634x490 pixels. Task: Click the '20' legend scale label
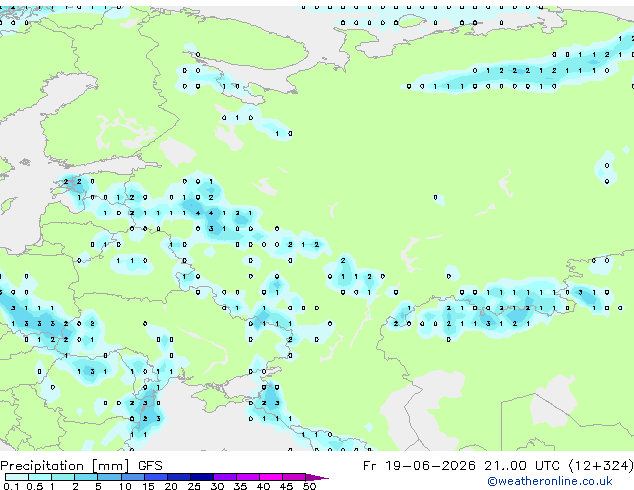click(x=171, y=486)
